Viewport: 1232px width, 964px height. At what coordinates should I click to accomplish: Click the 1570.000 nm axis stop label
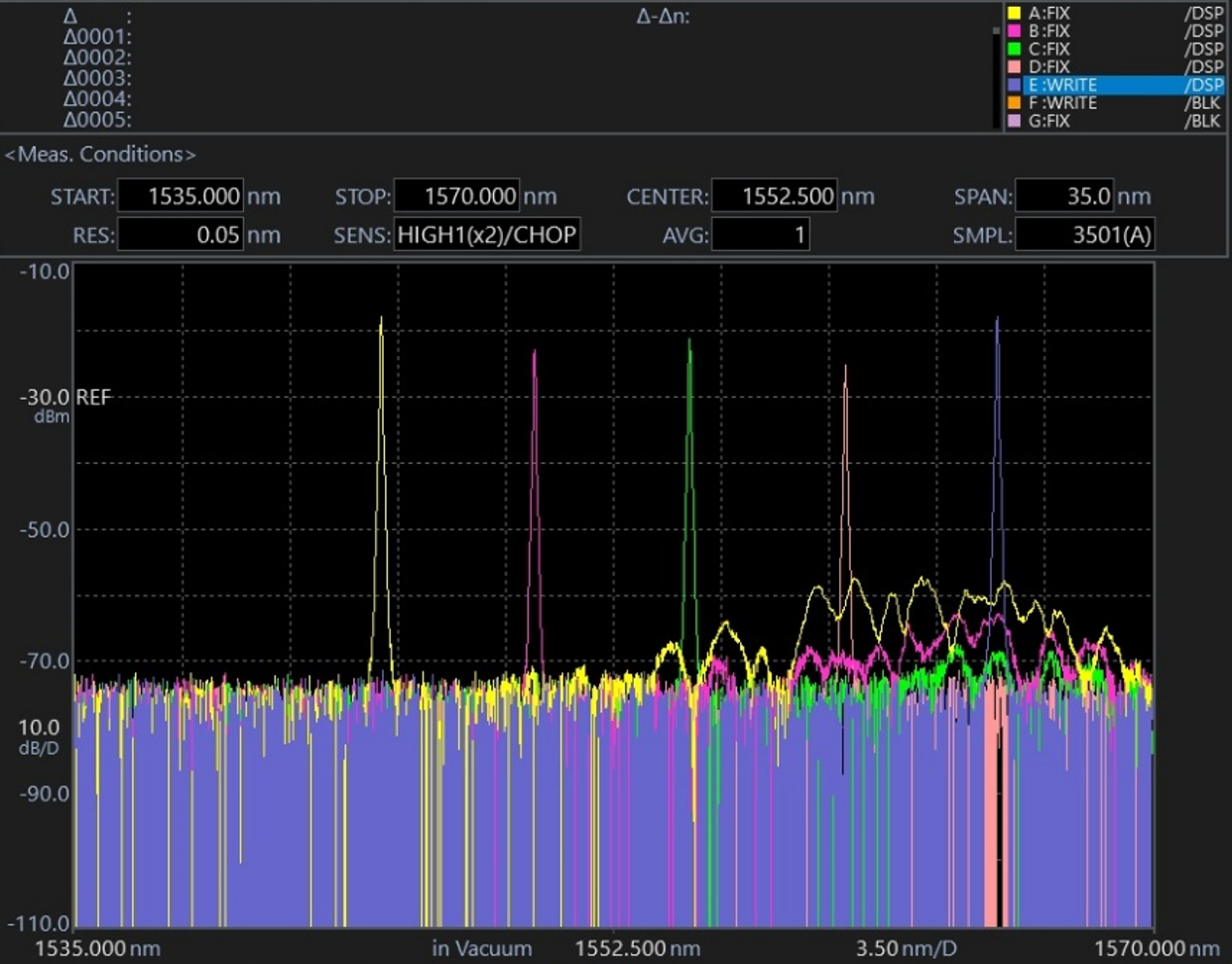(x=1157, y=948)
